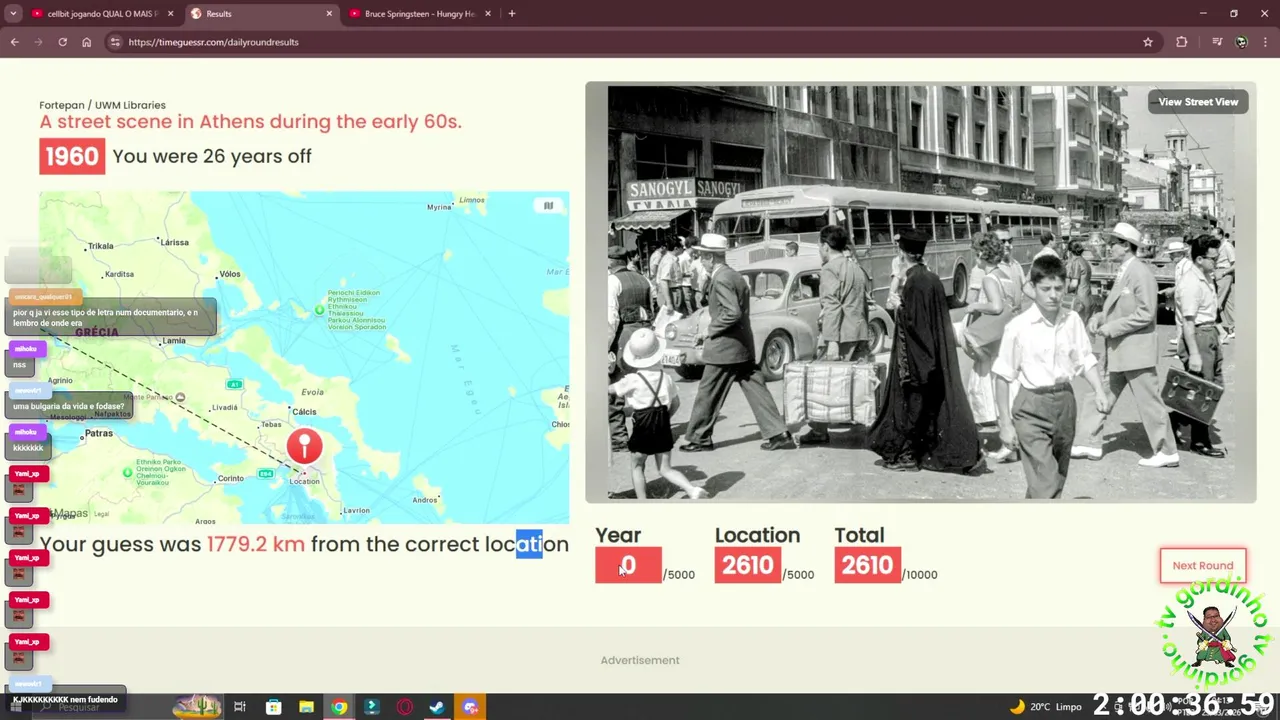Click the tv gordinho channel logo
The image size is (1280, 720).
pyautogui.click(x=1215, y=632)
